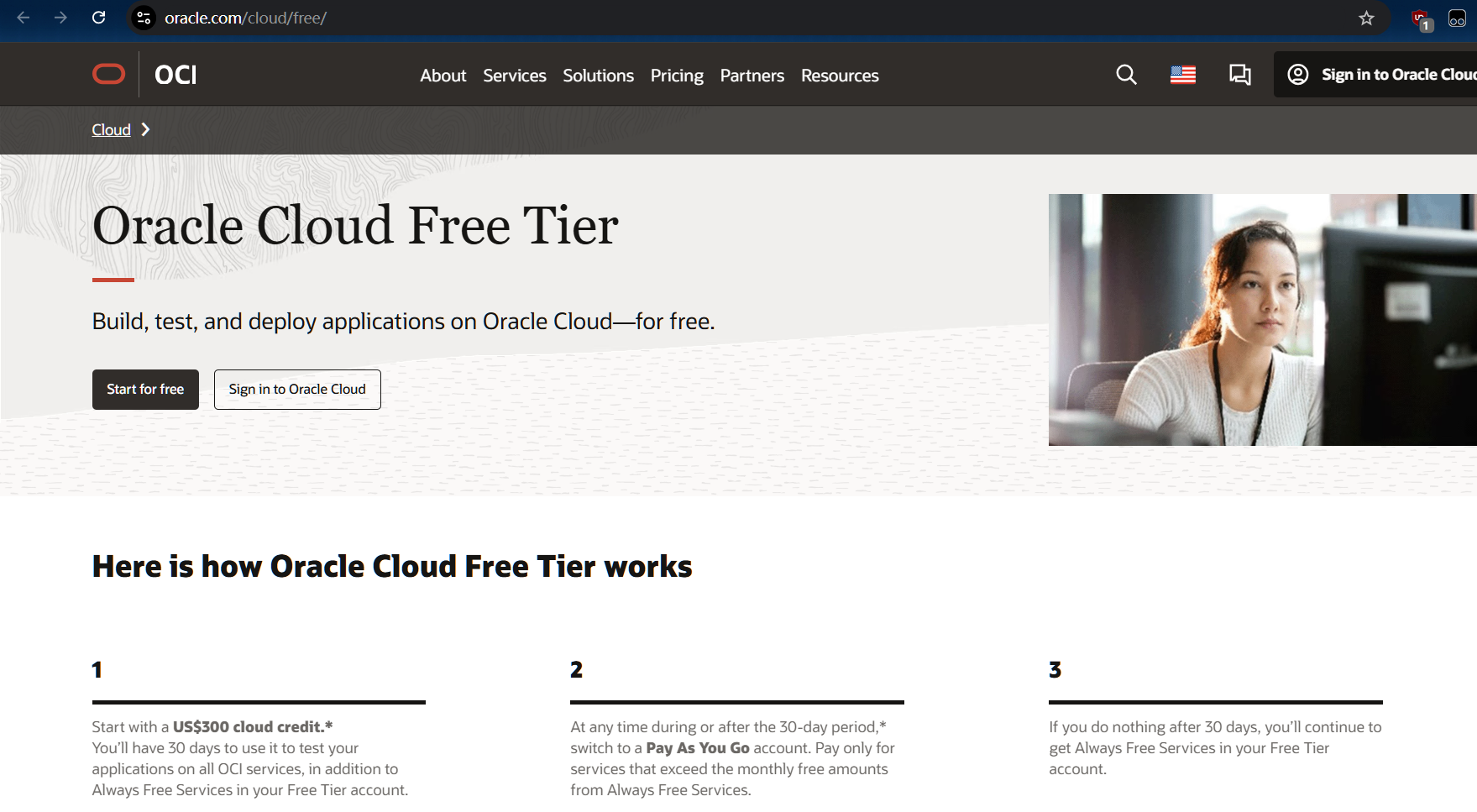Open the About menu

[x=443, y=76]
